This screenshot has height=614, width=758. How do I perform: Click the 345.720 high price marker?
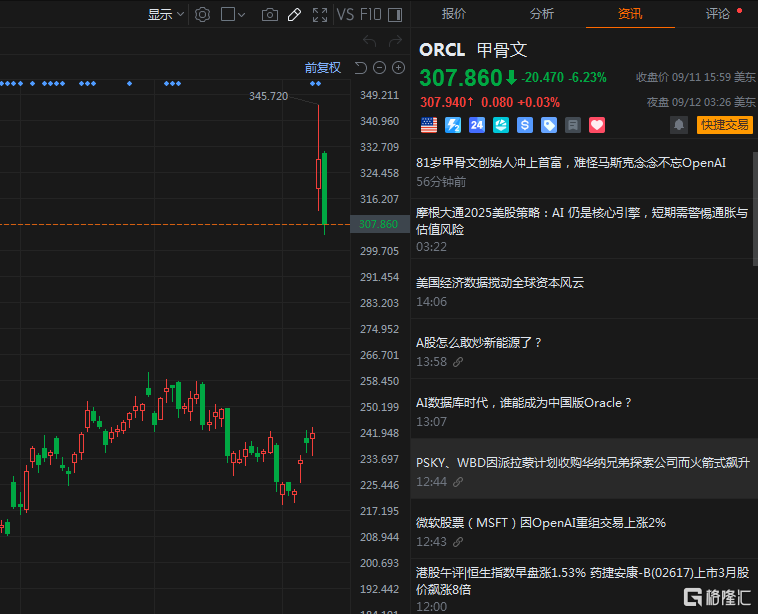click(268, 96)
